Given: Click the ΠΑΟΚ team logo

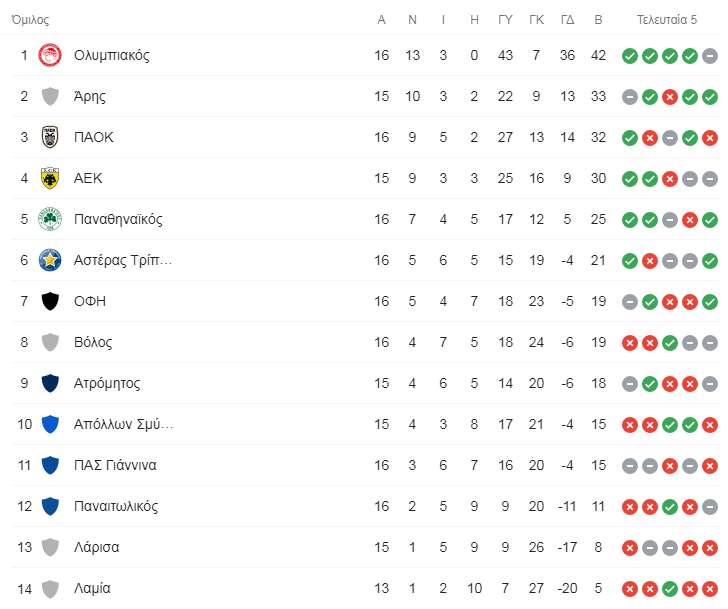Looking at the screenshot, I should (x=50, y=137).
